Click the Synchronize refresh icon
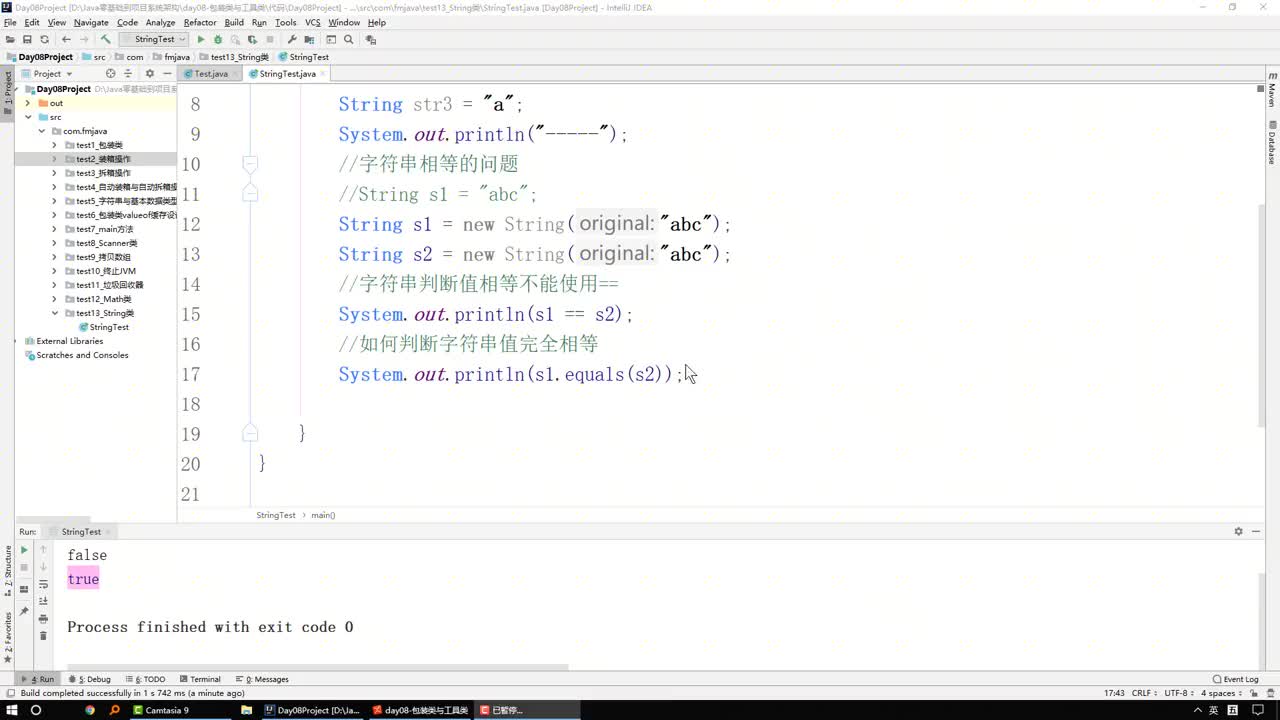 (x=44, y=40)
